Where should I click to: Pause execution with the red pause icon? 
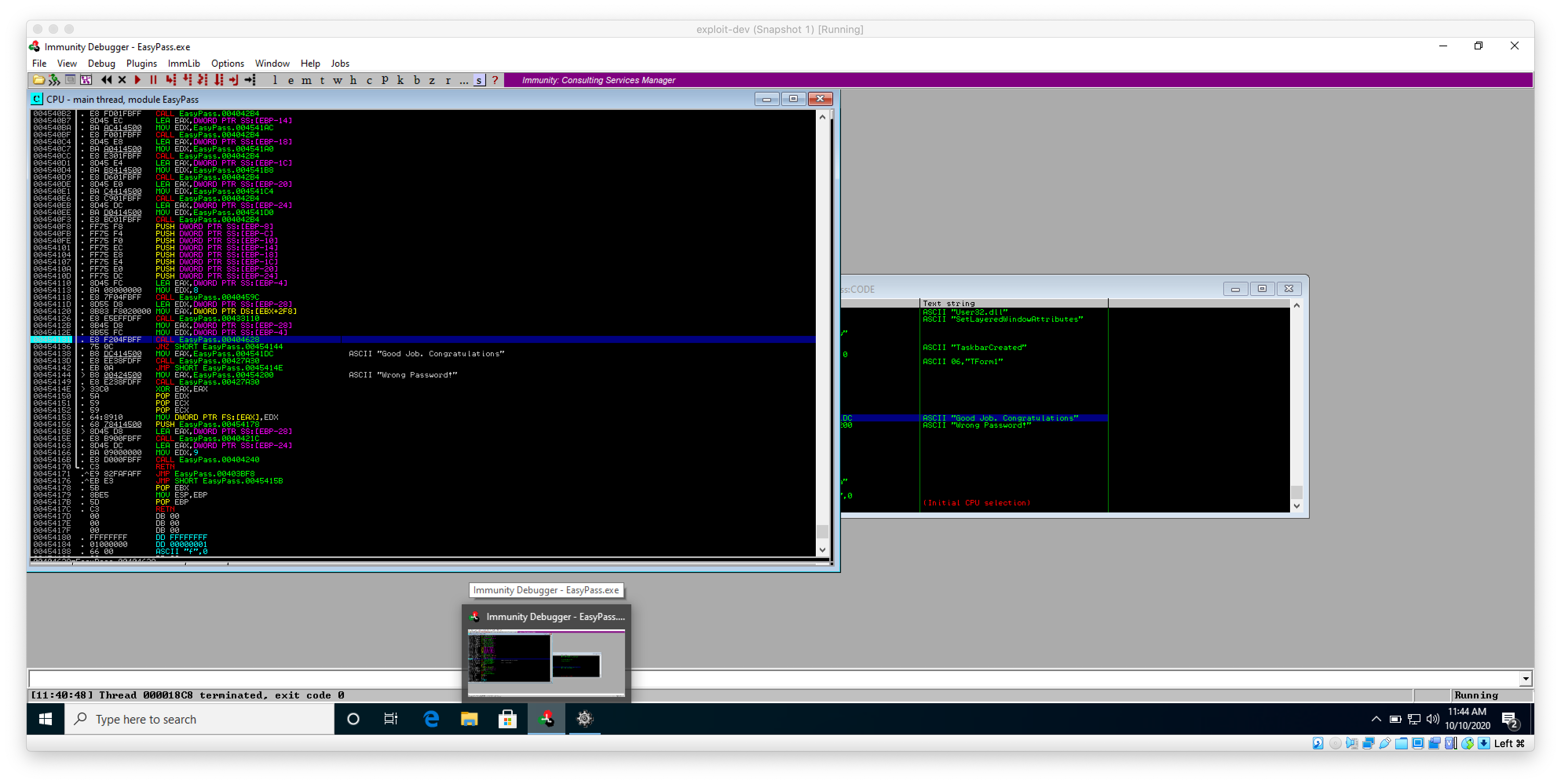tap(153, 80)
